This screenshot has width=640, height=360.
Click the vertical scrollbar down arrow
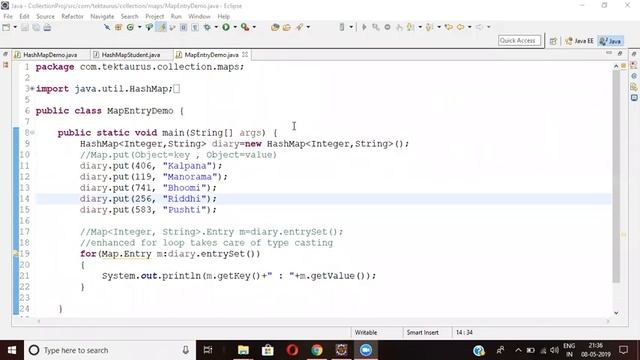pyautogui.click(x=616, y=313)
